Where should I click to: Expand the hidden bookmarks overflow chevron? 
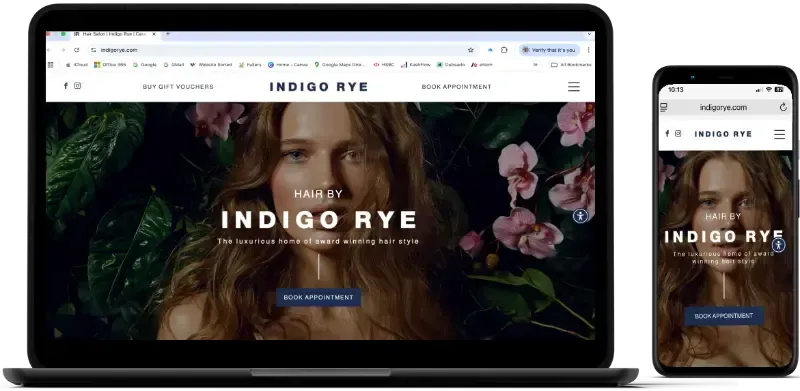point(535,65)
